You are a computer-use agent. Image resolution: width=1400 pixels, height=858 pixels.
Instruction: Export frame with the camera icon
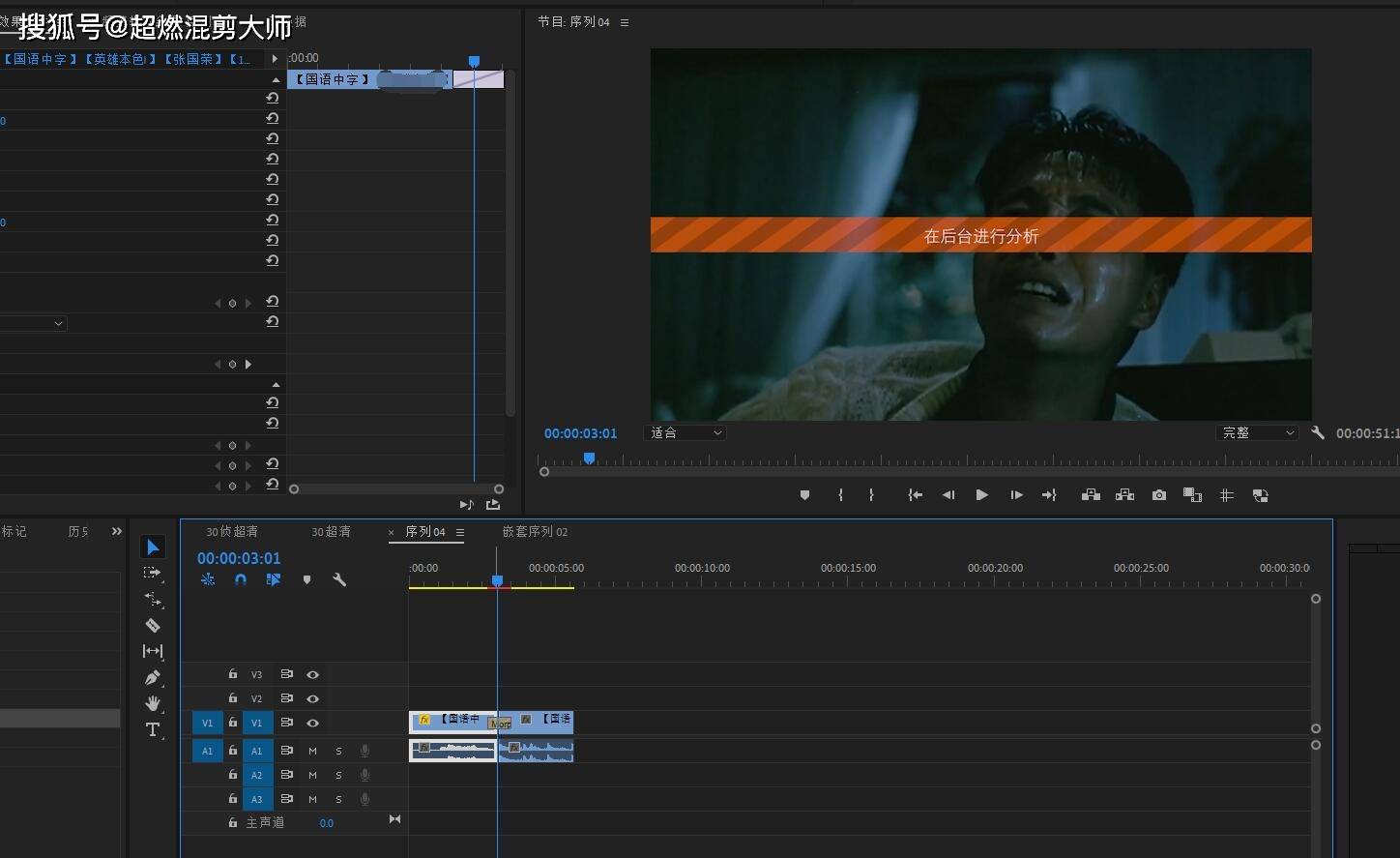click(1159, 495)
